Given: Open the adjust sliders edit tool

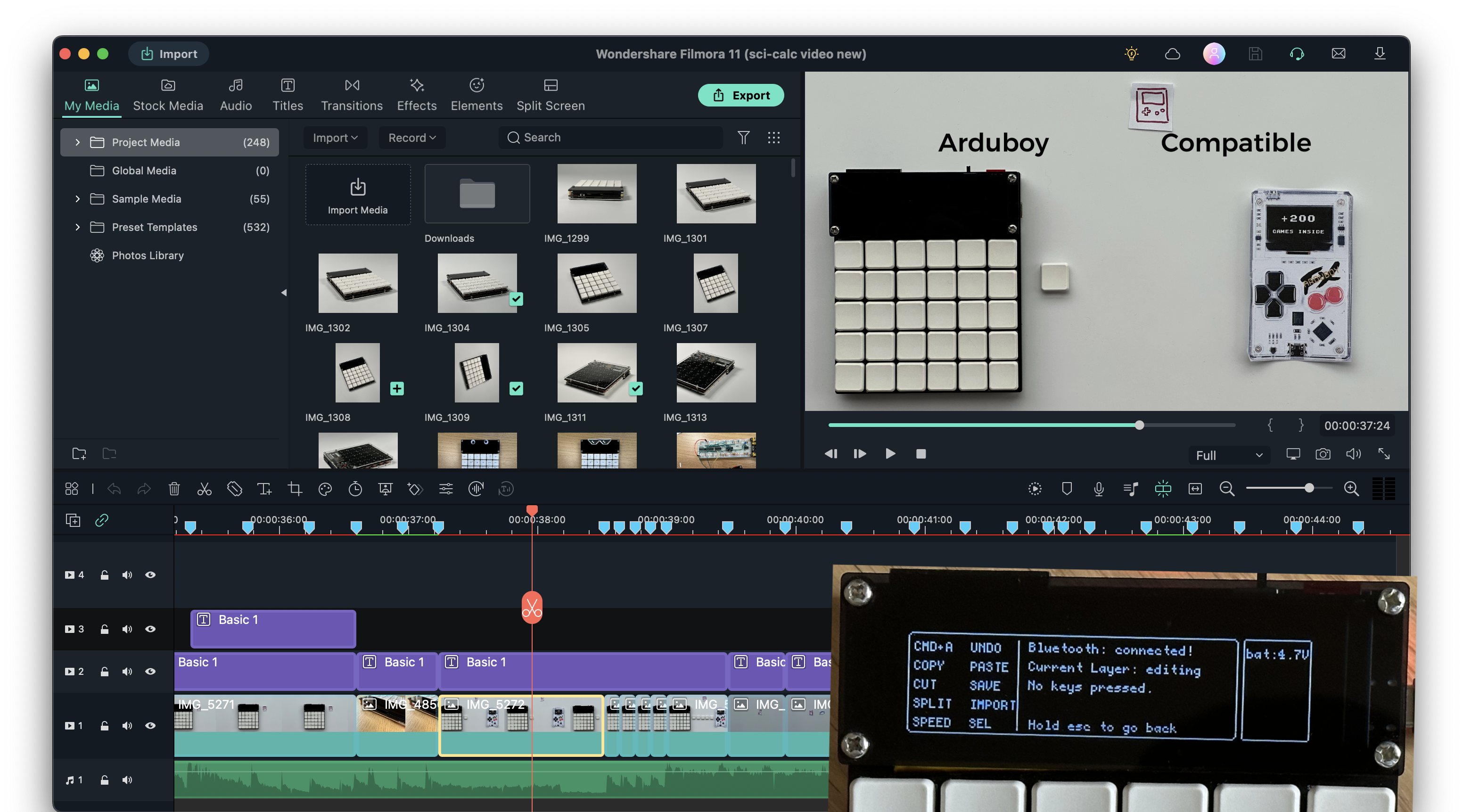Looking at the screenshot, I should pos(446,489).
